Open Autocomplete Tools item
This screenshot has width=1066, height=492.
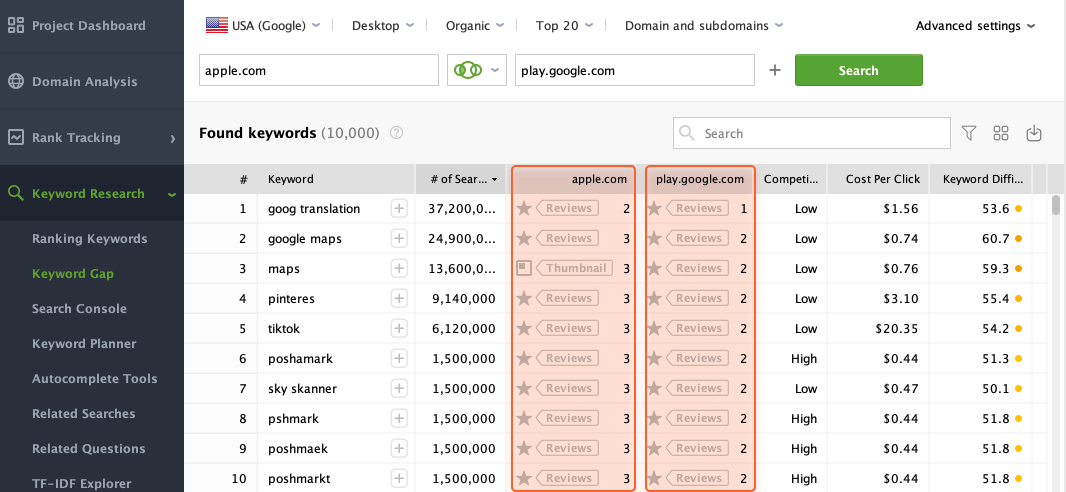click(x=94, y=379)
